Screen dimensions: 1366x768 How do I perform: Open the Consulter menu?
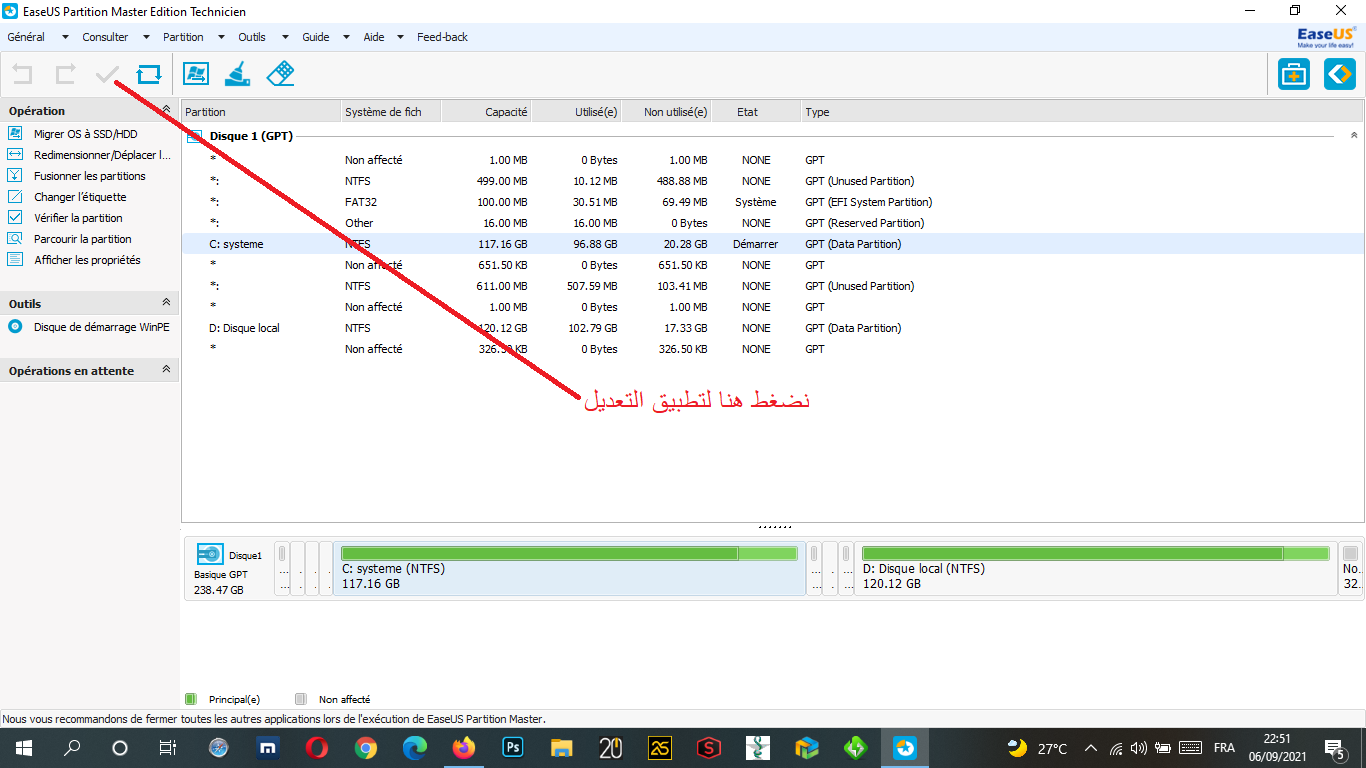pyautogui.click(x=105, y=37)
